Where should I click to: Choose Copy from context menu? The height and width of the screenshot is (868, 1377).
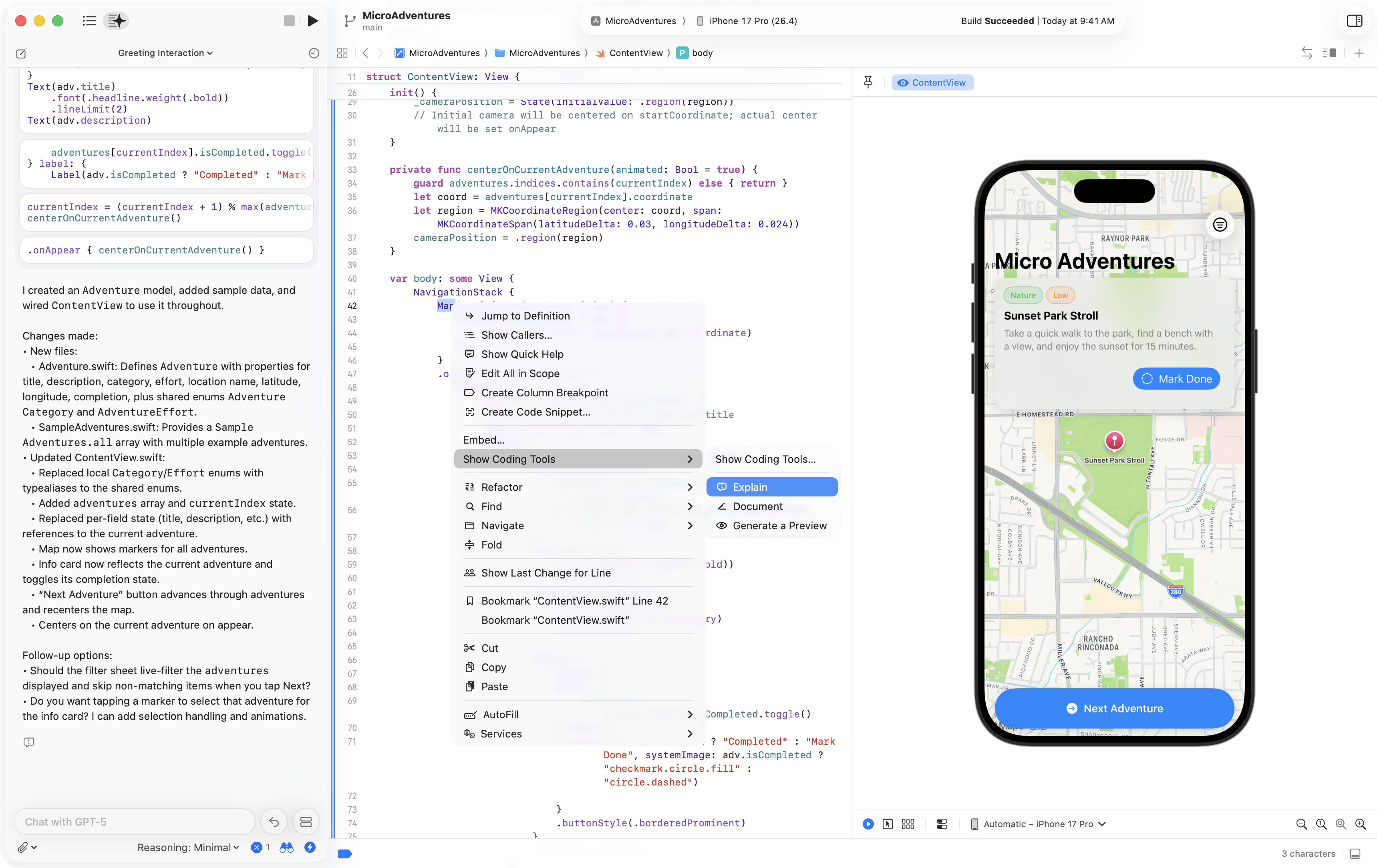click(578, 667)
